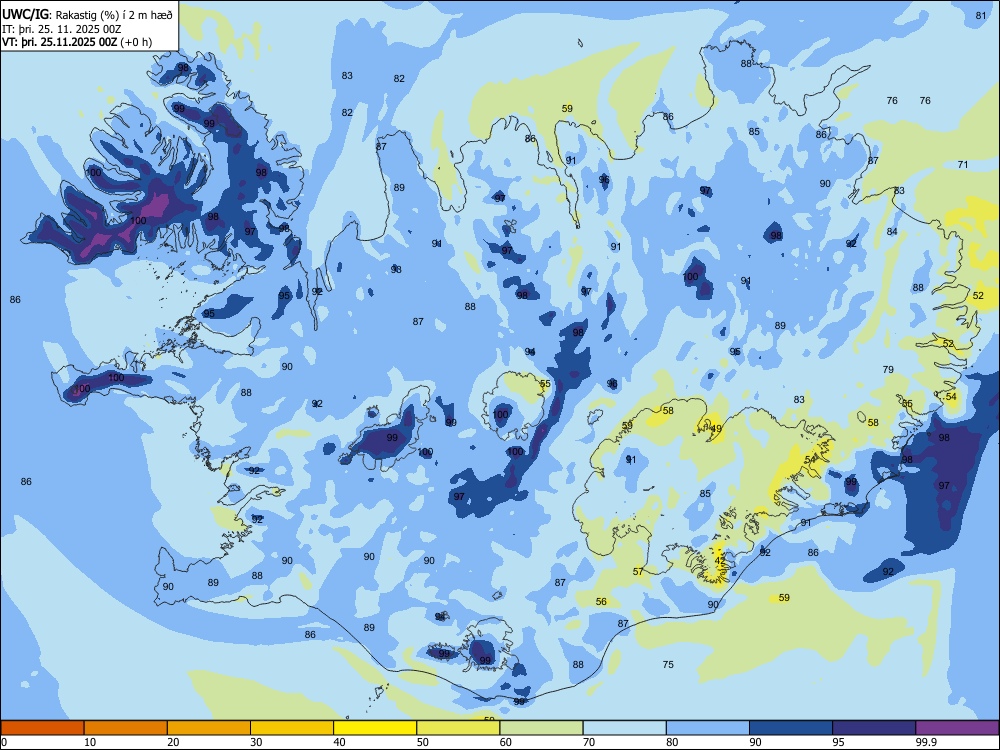Pick the 50–60% pale yellow legend swatch
Screen dimensions: 1000x750
[x=458, y=728]
